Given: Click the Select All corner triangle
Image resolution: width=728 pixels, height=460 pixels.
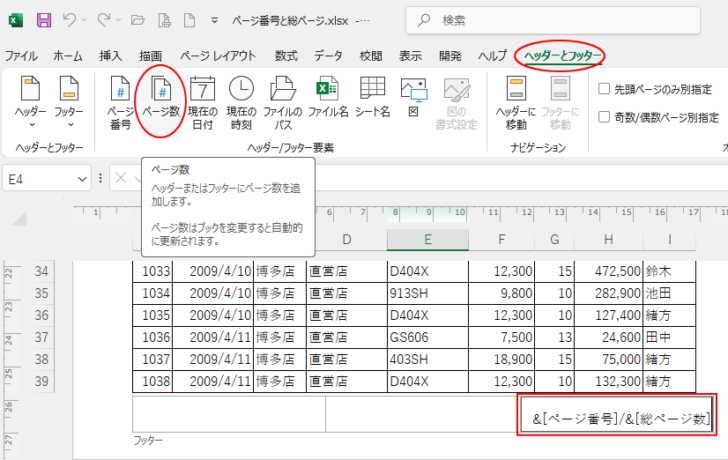Looking at the screenshot, I should 19,218.
